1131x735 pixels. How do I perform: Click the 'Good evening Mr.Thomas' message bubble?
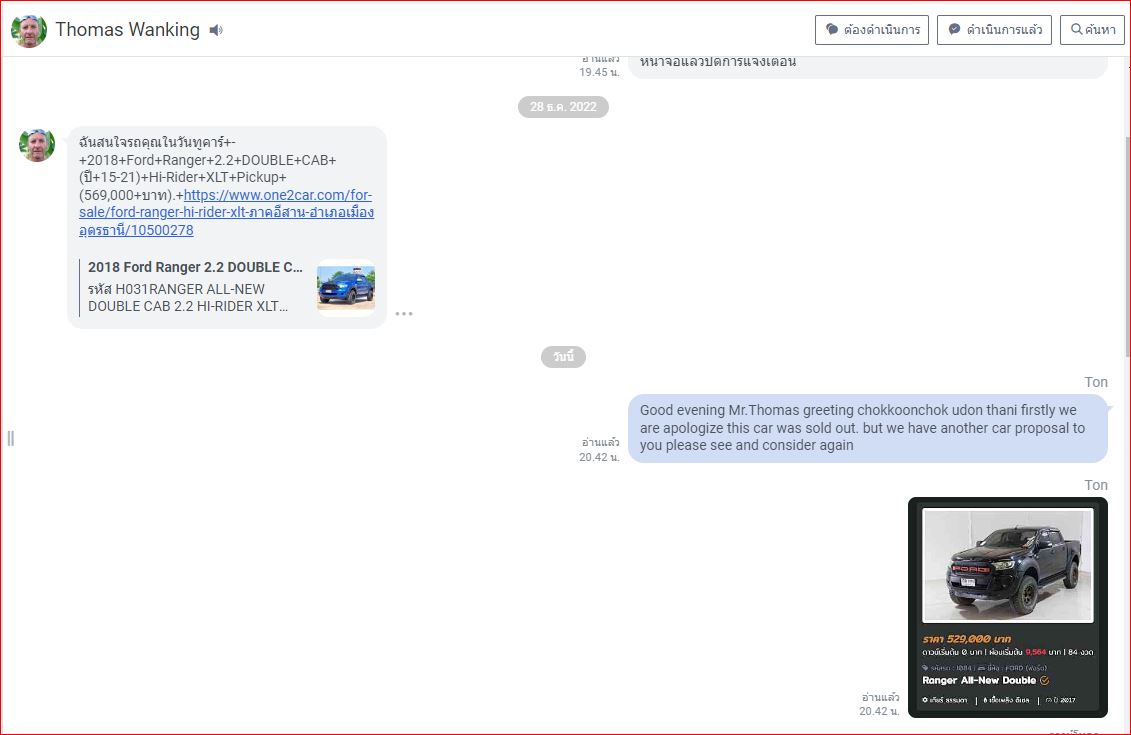coord(868,428)
